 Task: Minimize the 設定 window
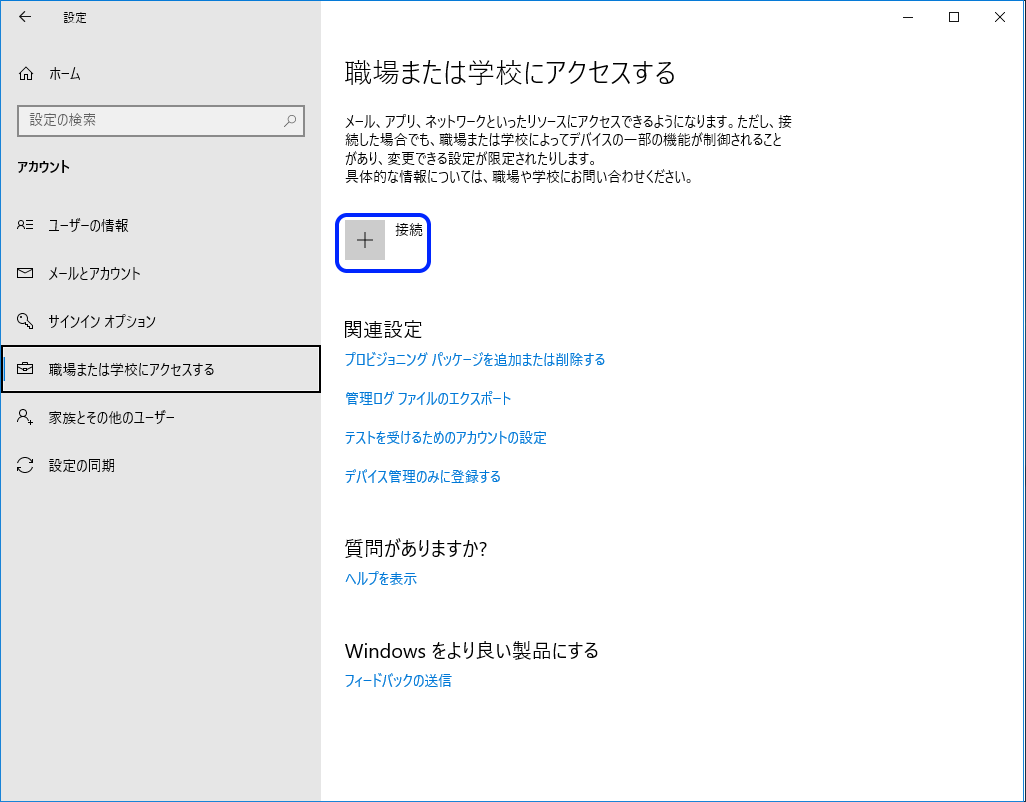tap(908, 18)
